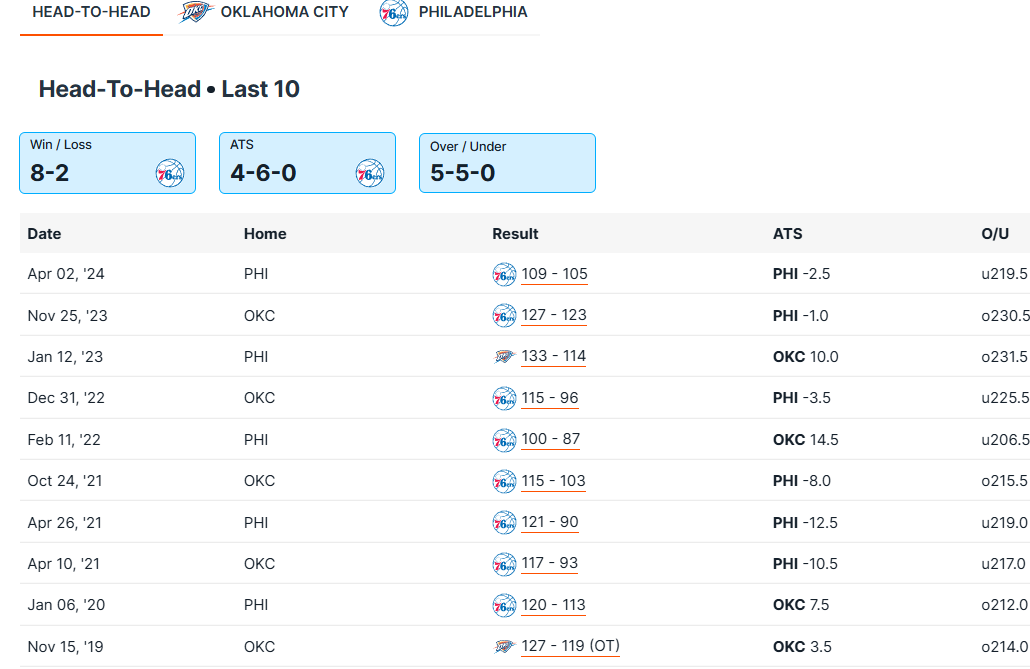This screenshot has width=1030, height=669.
Task: Click the Head-To-Head • Last 10 heading
Action: 169,89
